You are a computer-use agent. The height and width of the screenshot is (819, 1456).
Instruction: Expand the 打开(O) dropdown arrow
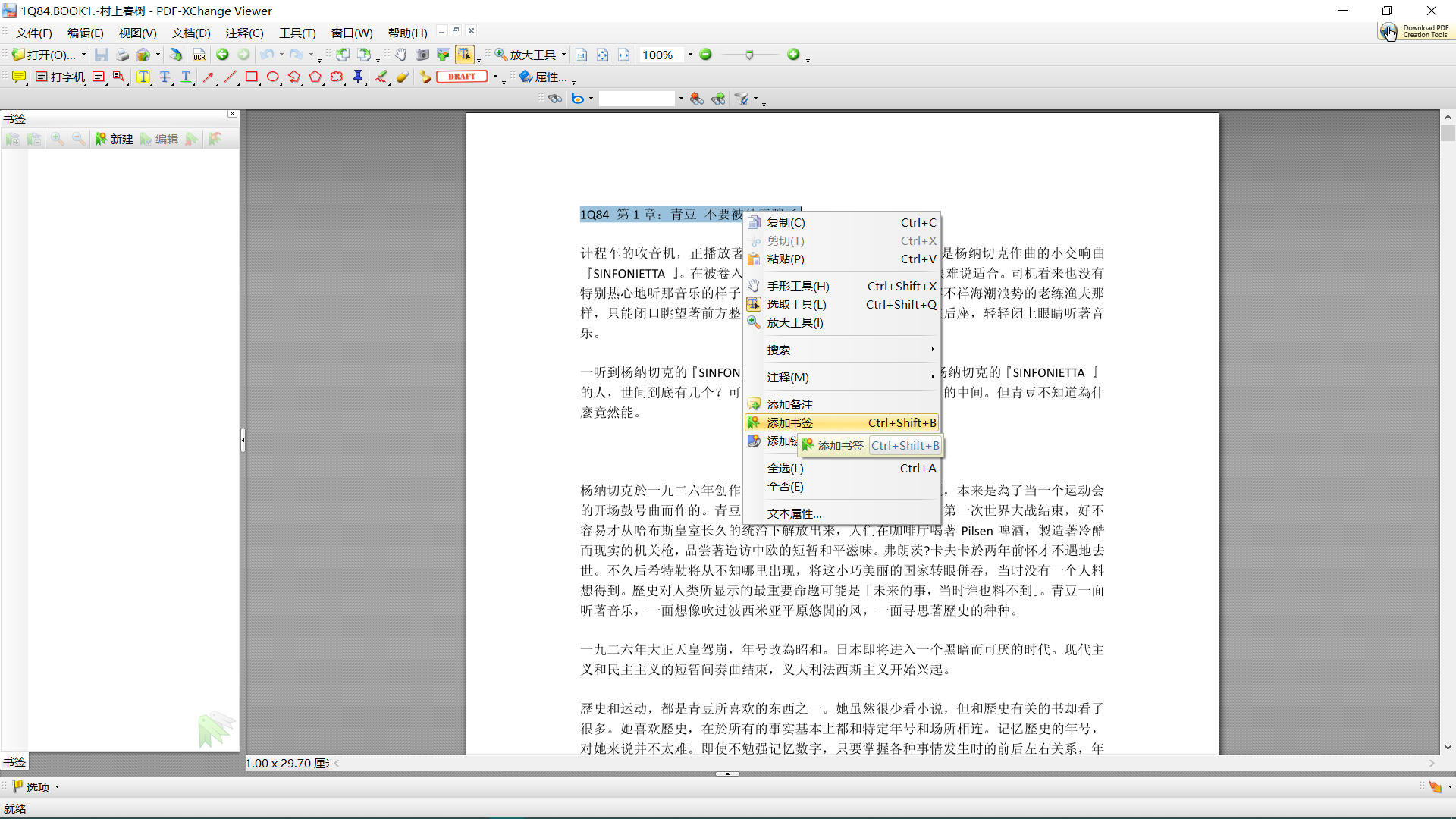click(x=83, y=55)
